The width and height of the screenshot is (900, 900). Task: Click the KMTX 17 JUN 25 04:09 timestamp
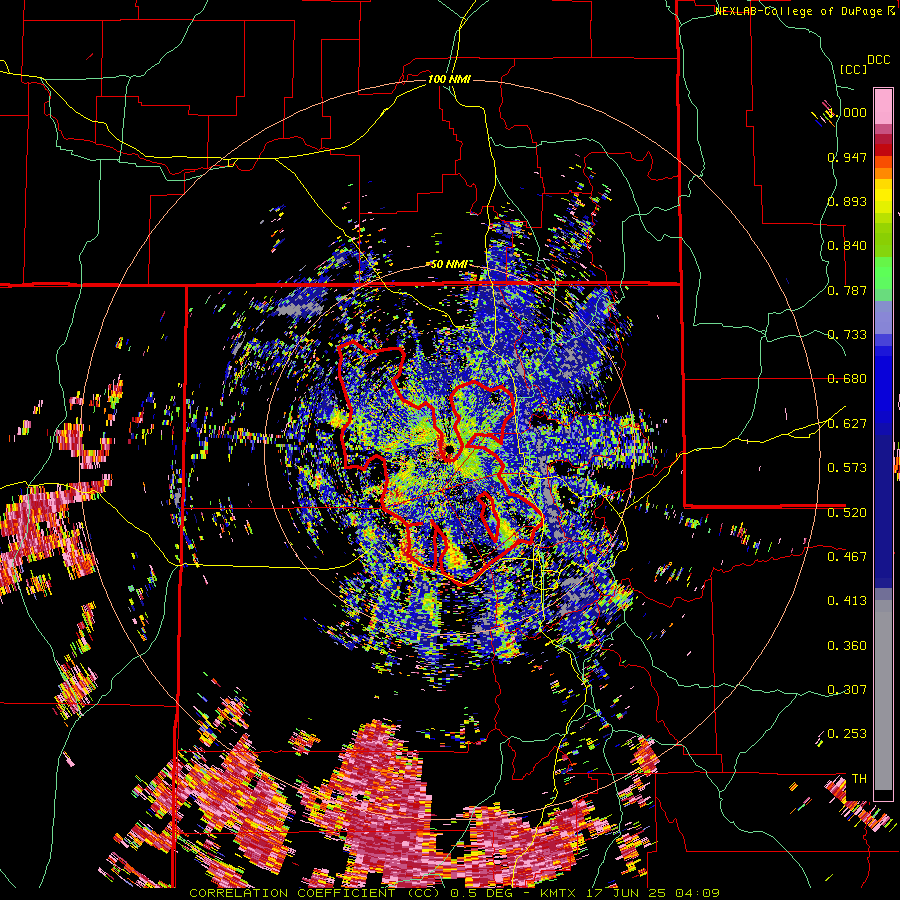[x=630, y=893]
